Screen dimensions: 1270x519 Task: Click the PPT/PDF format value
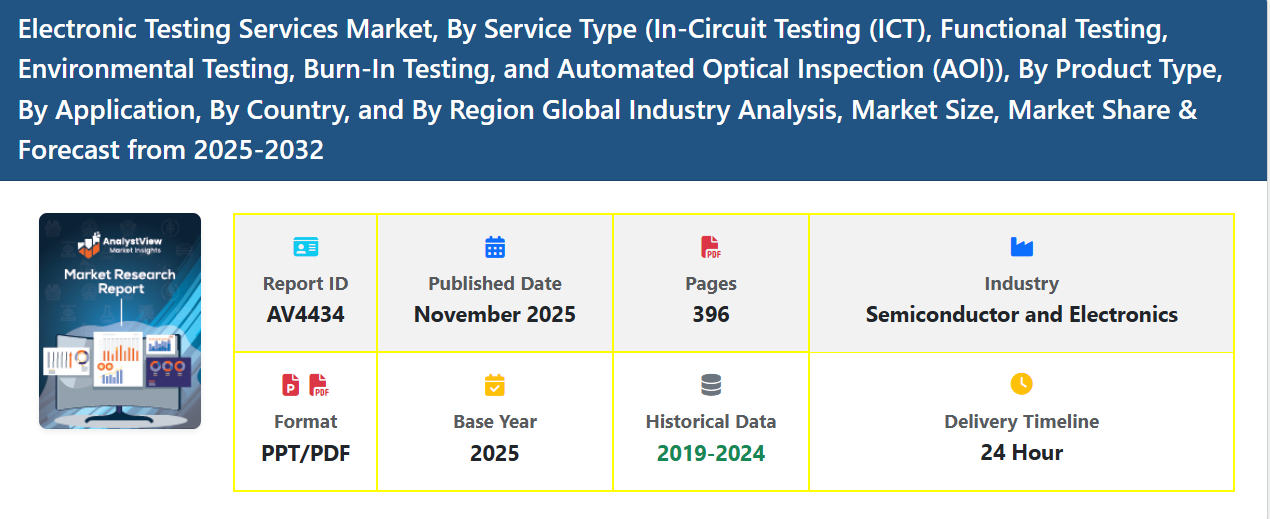305,453
